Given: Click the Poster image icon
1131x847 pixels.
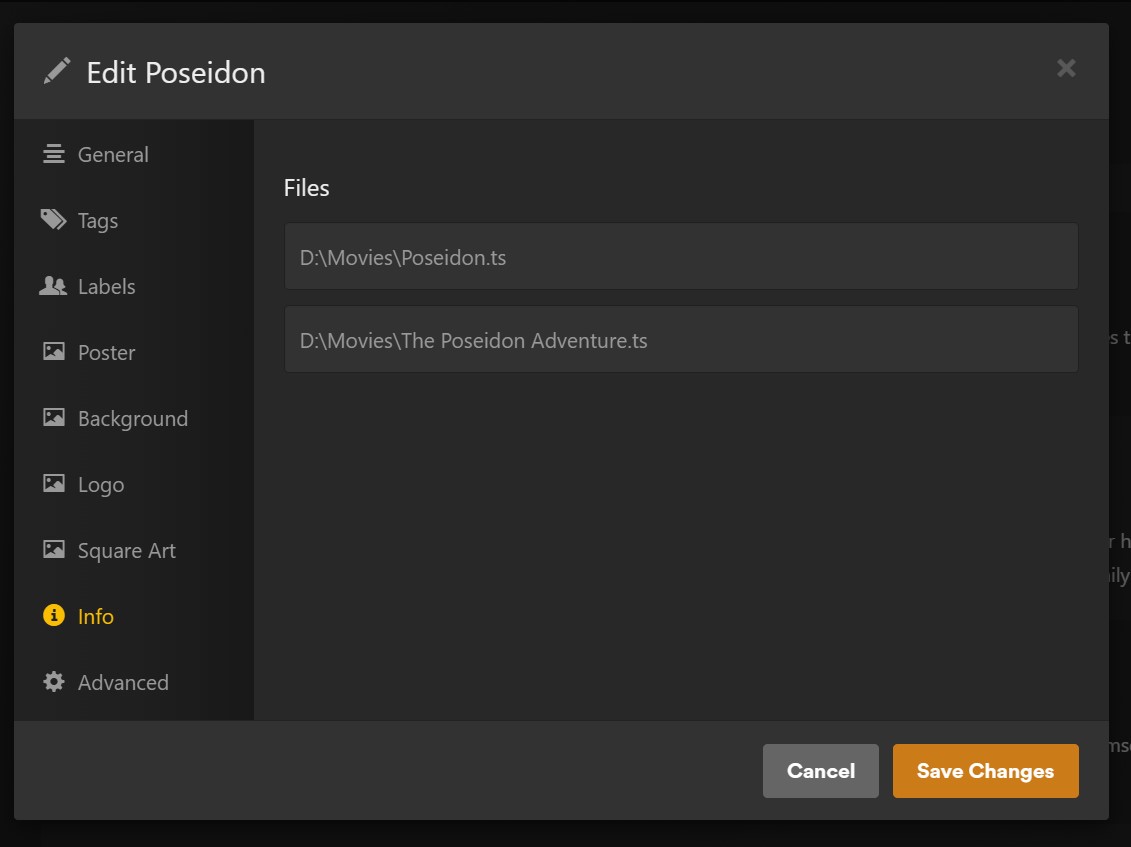Looking at the screenshot, I should point(53,352).
